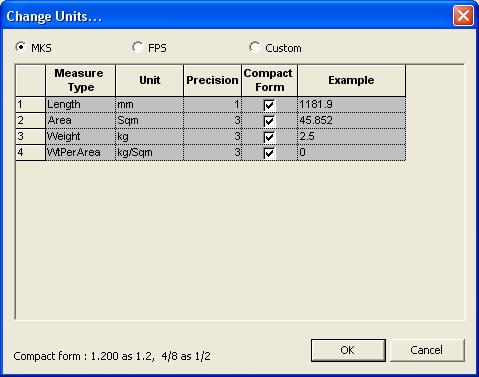
Task: Click the Sqm unit cell
Action: (150, 120)
